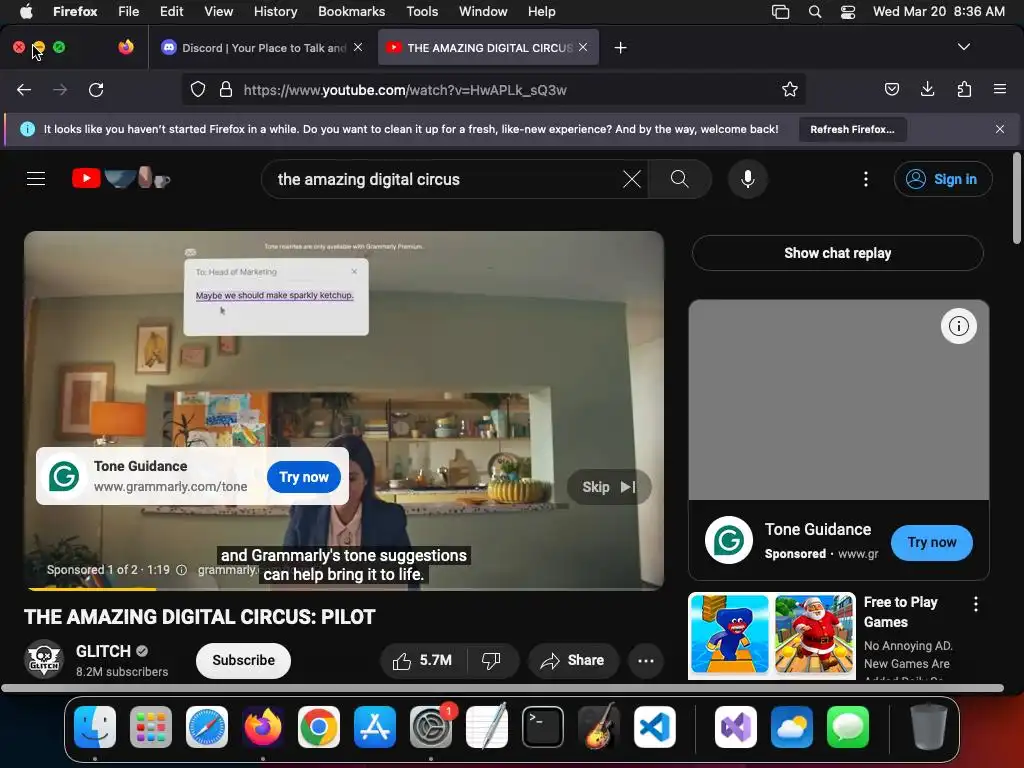The width and height of the screenshot is (1024, 768).
Task: Open the GLITCH channel name link
Action: tap(103, 651)
